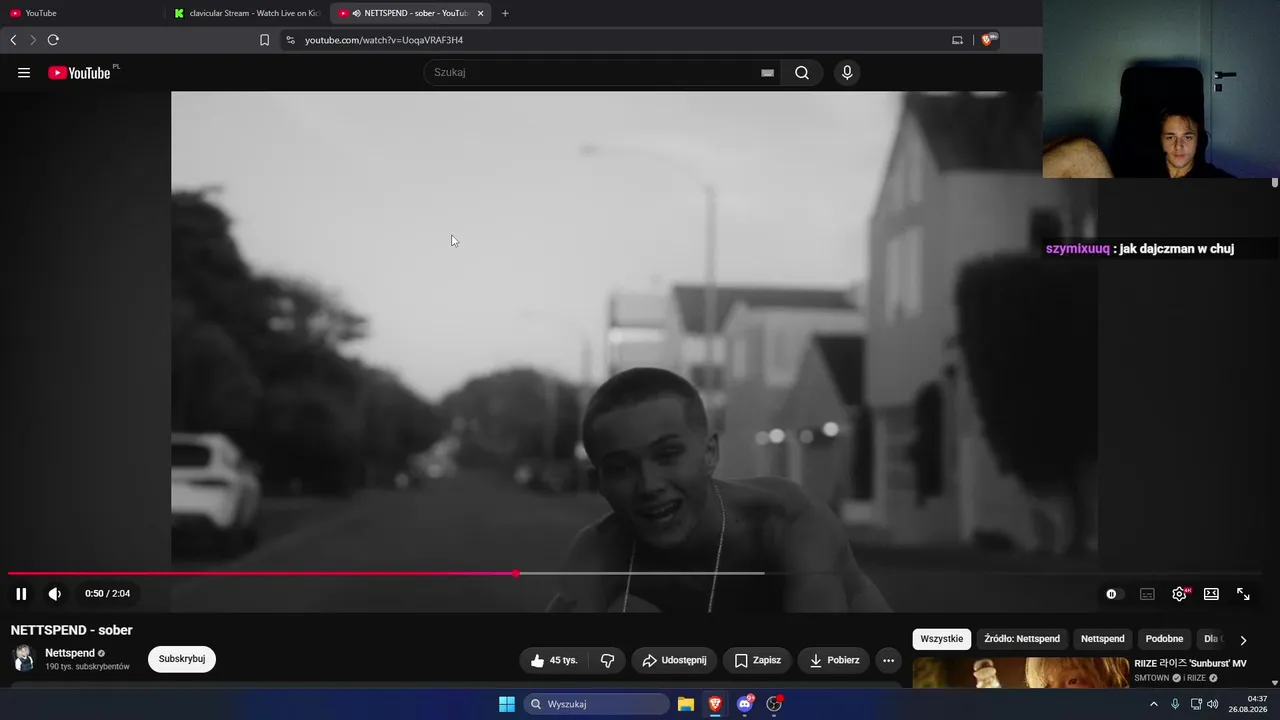Viewport: 1280px width, 720px height.
Task: Select the Źródło: Nettspend chip
Action: point(1022,639)
